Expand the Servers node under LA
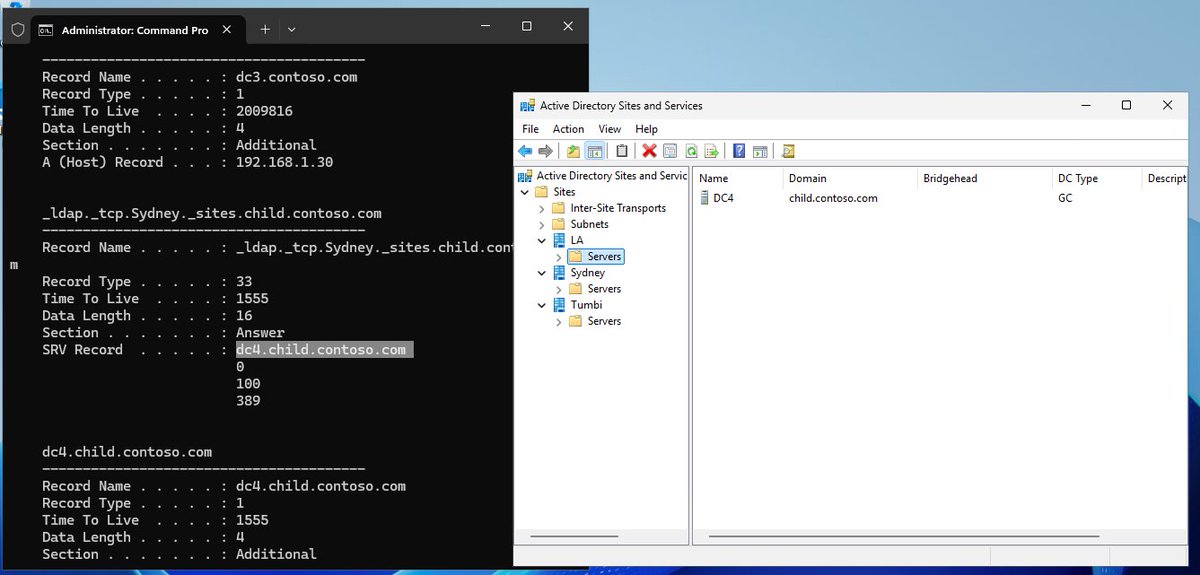The image size is (1200, 575). coord(558,257)
